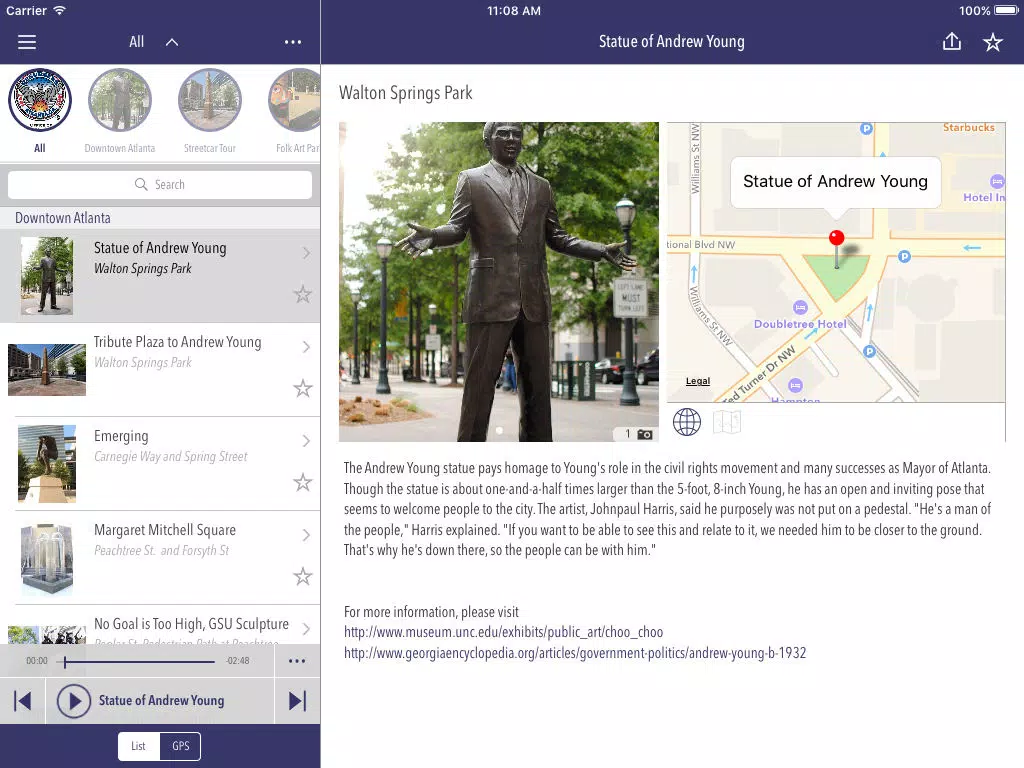The height and width of the screenshot is (768, 1024).
Task: Tap the Walton Springs Park heading
Action: pyautogui.click(x=406, y=93)
